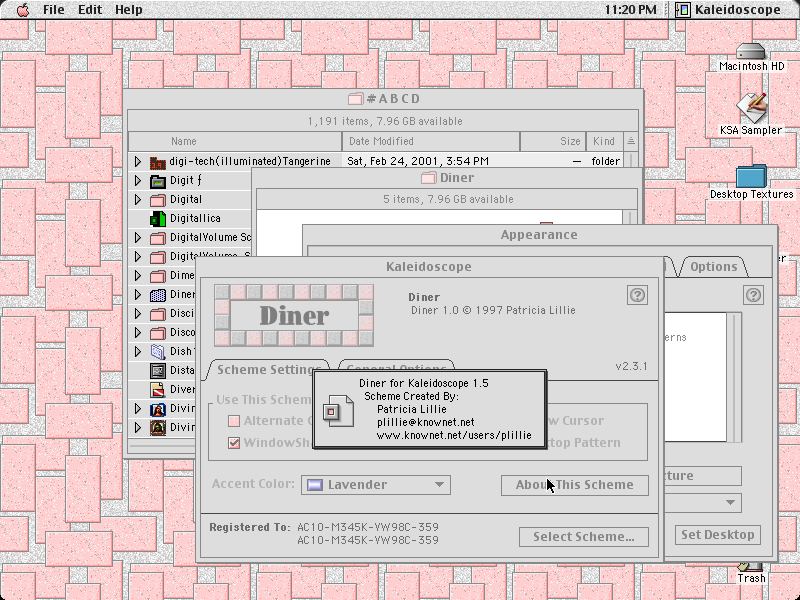Expand the Digit ƒ folder
Image resolution: width=800 pixels, height=600 pixels.
tap(138, 181)
